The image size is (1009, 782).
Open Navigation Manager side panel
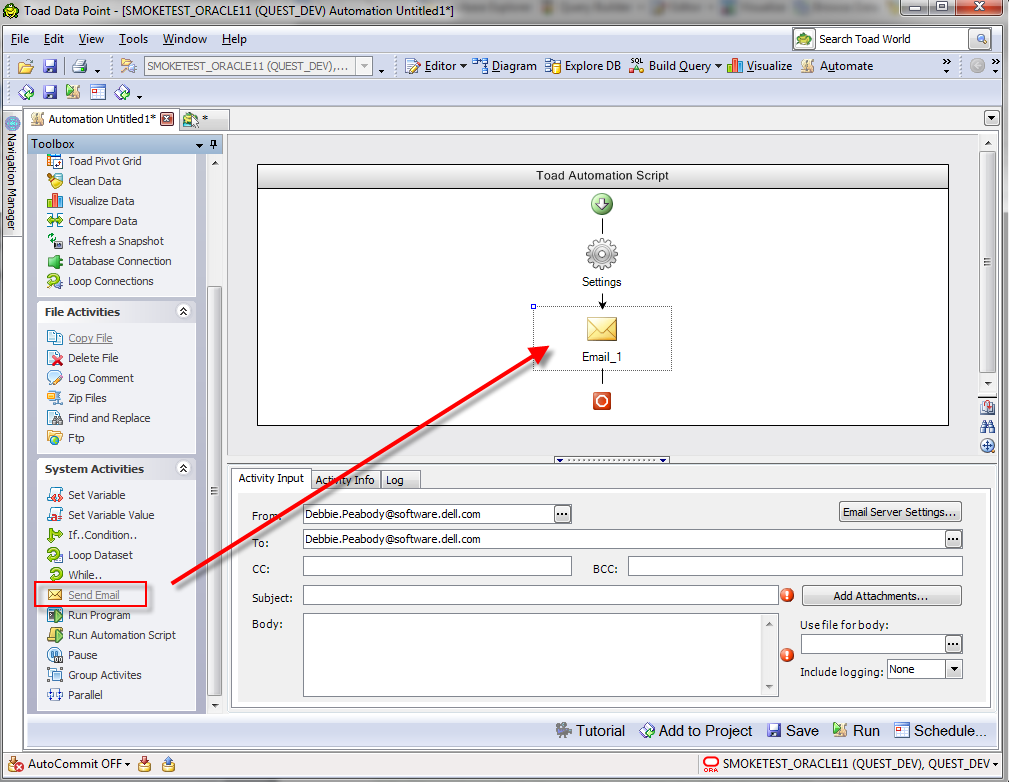(12, 174)
